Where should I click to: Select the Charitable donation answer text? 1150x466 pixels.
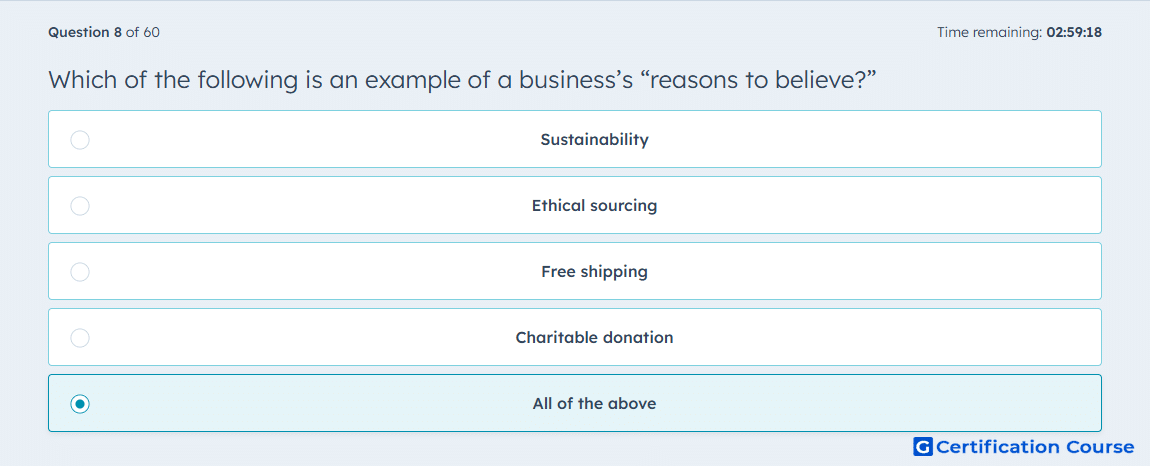(594, 338)
